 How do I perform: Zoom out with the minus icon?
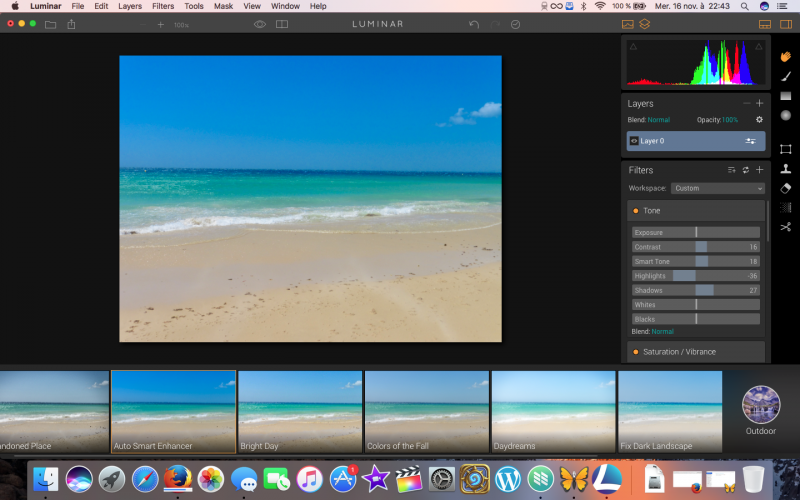(143, 24)
